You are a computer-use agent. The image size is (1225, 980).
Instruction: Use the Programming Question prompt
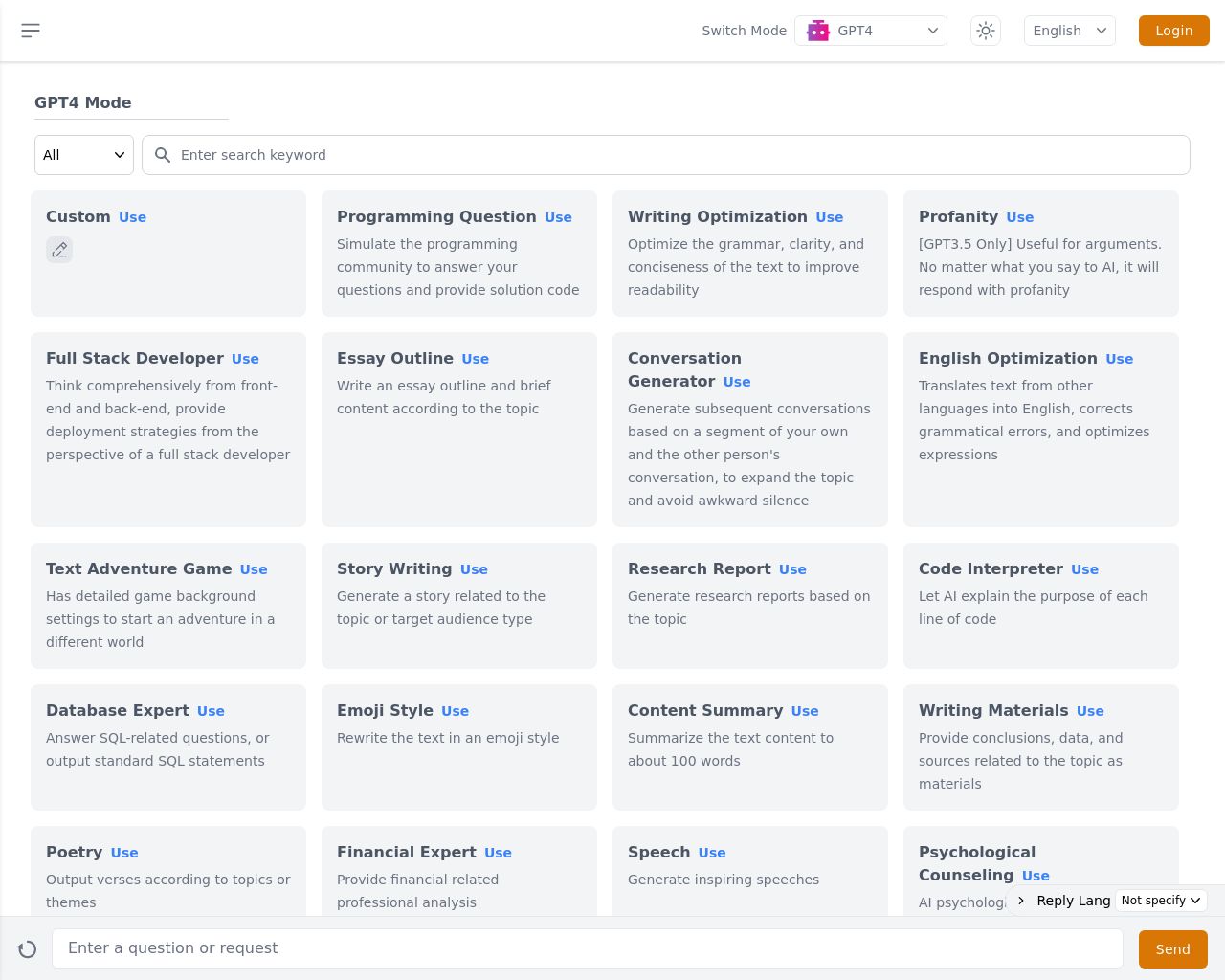(x=559, y=217)
